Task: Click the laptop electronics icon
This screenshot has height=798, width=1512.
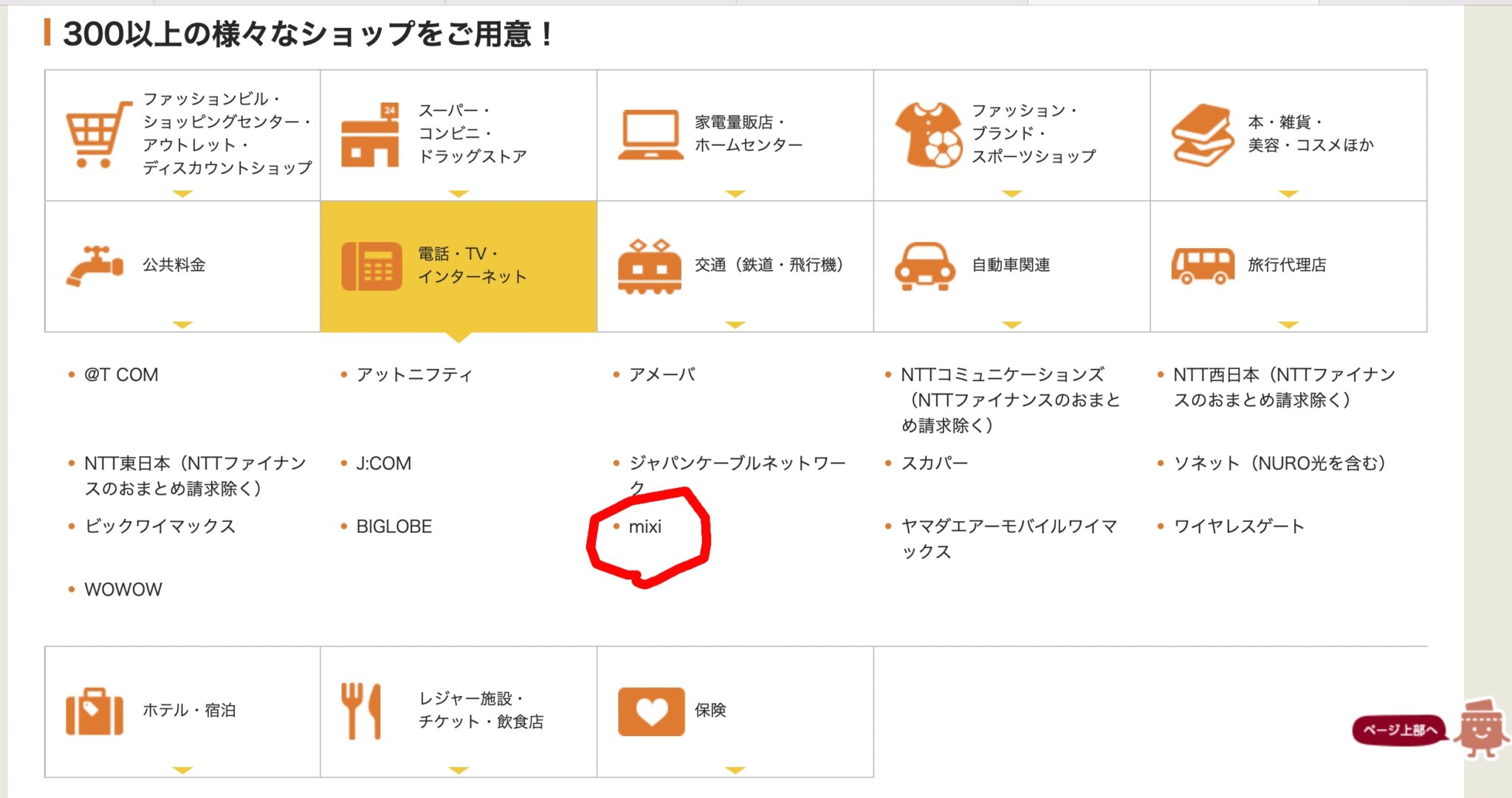Action: coord(650,135)
